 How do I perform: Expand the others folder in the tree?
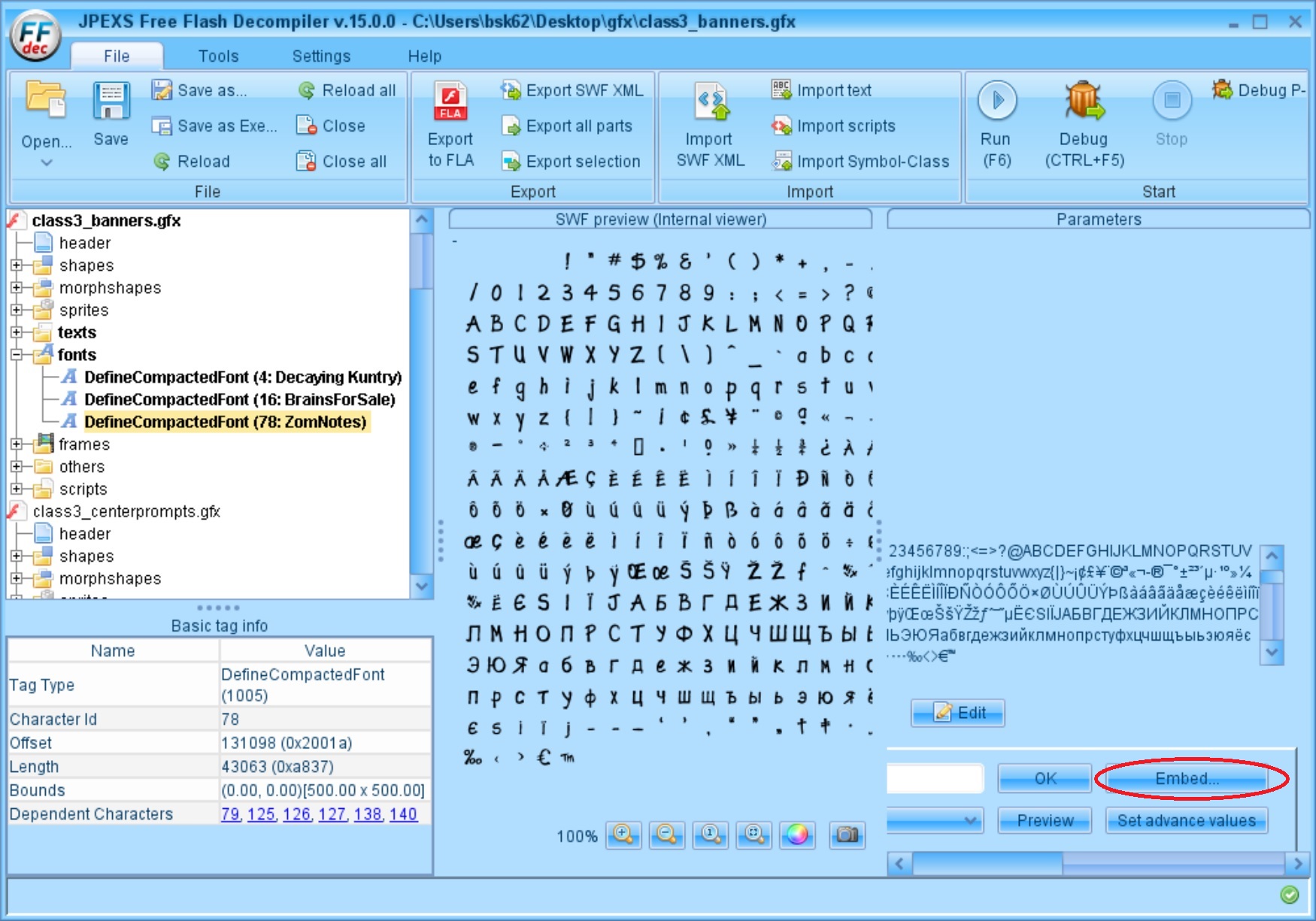(17, 467)
